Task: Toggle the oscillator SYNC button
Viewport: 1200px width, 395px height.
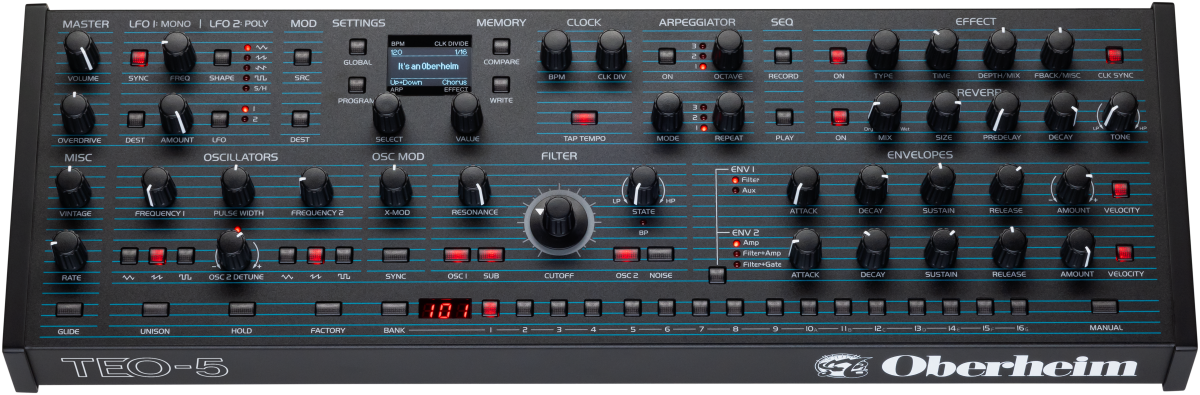Action: 396,255
